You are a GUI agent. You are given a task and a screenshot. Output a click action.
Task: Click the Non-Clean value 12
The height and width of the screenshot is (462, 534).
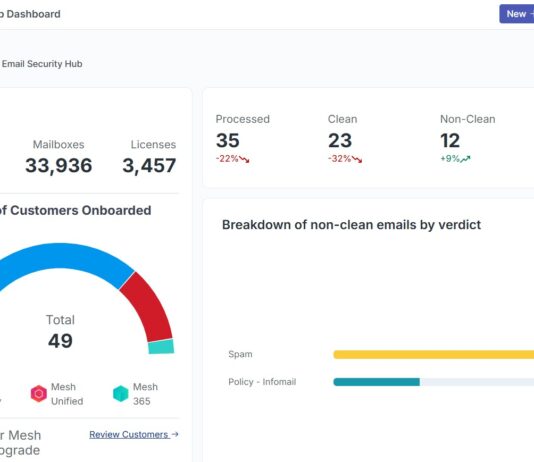coord(450,140)
